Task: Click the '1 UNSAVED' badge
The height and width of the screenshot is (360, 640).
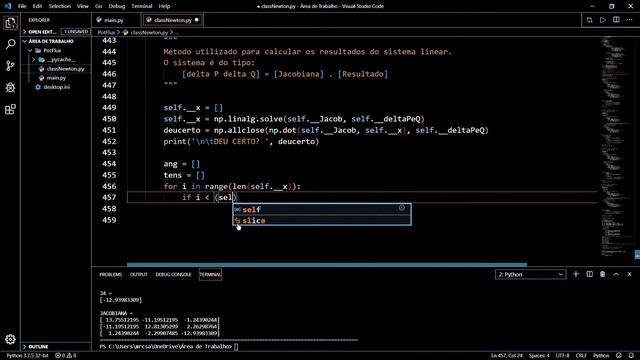Action: pos(76,32)
